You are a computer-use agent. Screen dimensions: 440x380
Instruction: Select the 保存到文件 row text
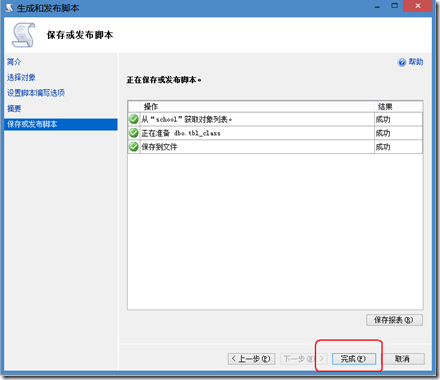pyautogui.click(x=159, y=147)
